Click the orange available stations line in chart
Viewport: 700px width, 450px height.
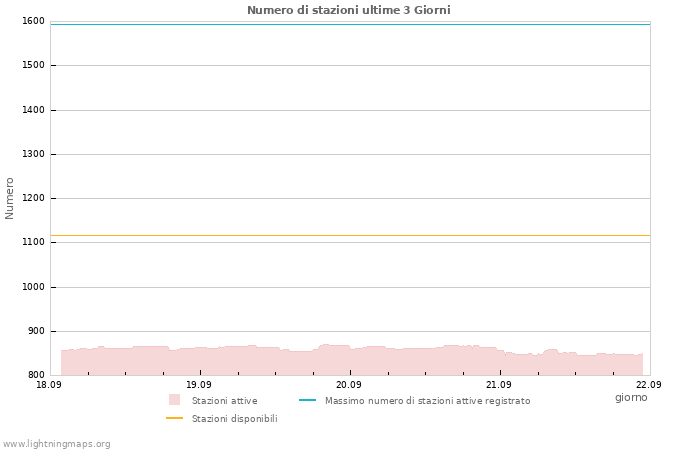click(x=350, y=235)
